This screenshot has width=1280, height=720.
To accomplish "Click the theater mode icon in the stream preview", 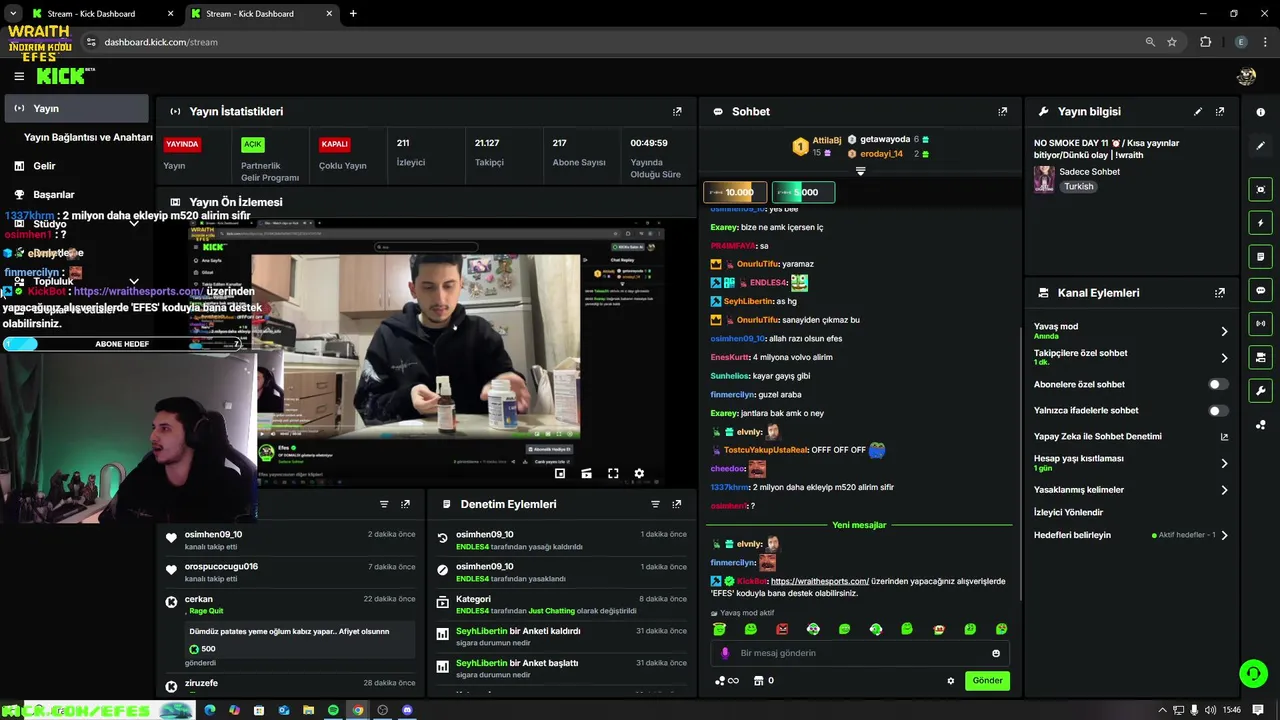I will click(x=587, y=474).
